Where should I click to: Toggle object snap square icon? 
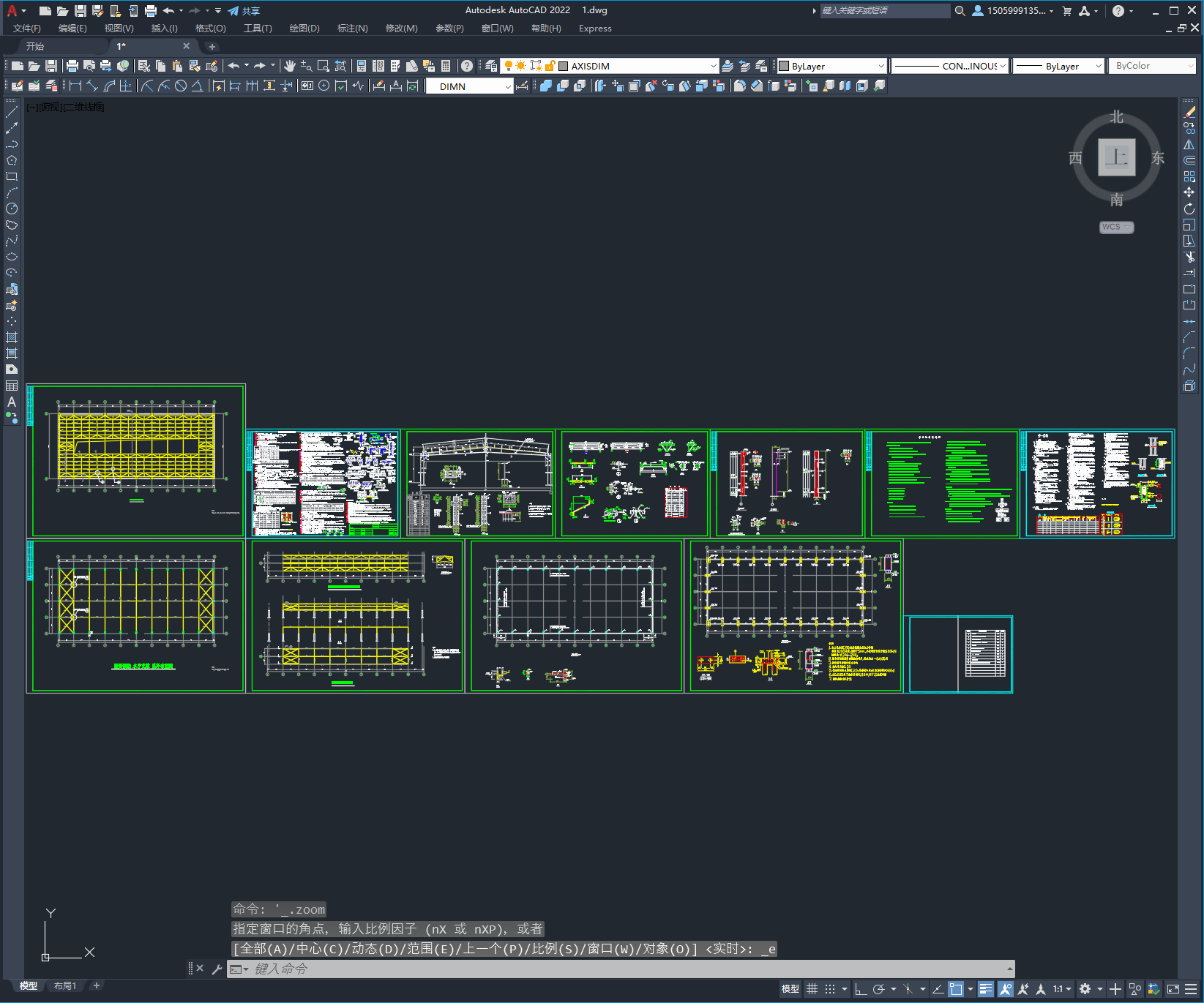(956, 989)
